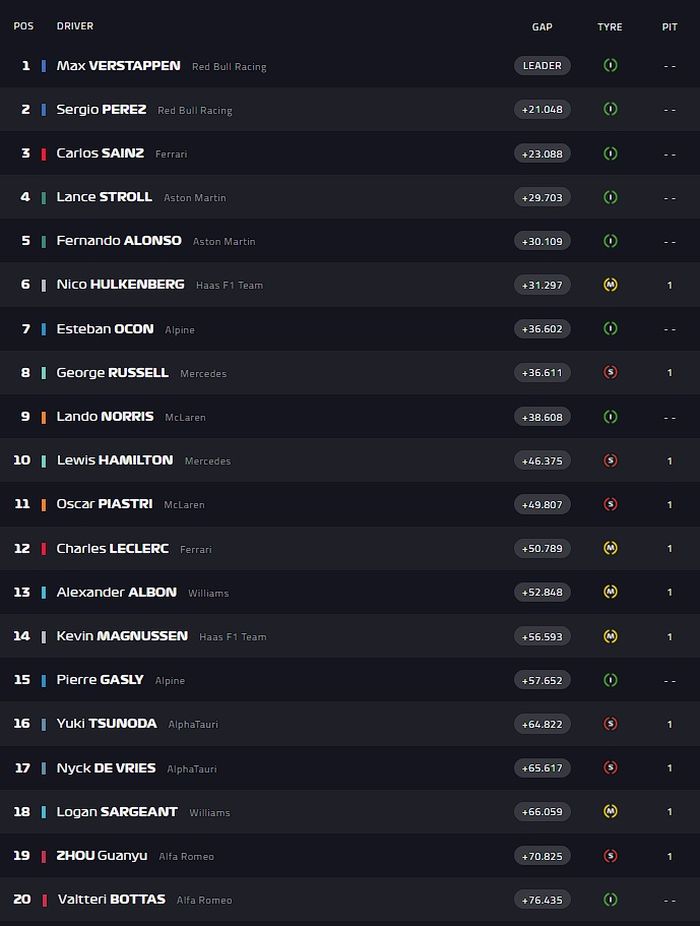This screenshot has height=926, width=700.
Task: Click Zhou Guanyu's +70.825 gap badge
Action: (542, 856)
